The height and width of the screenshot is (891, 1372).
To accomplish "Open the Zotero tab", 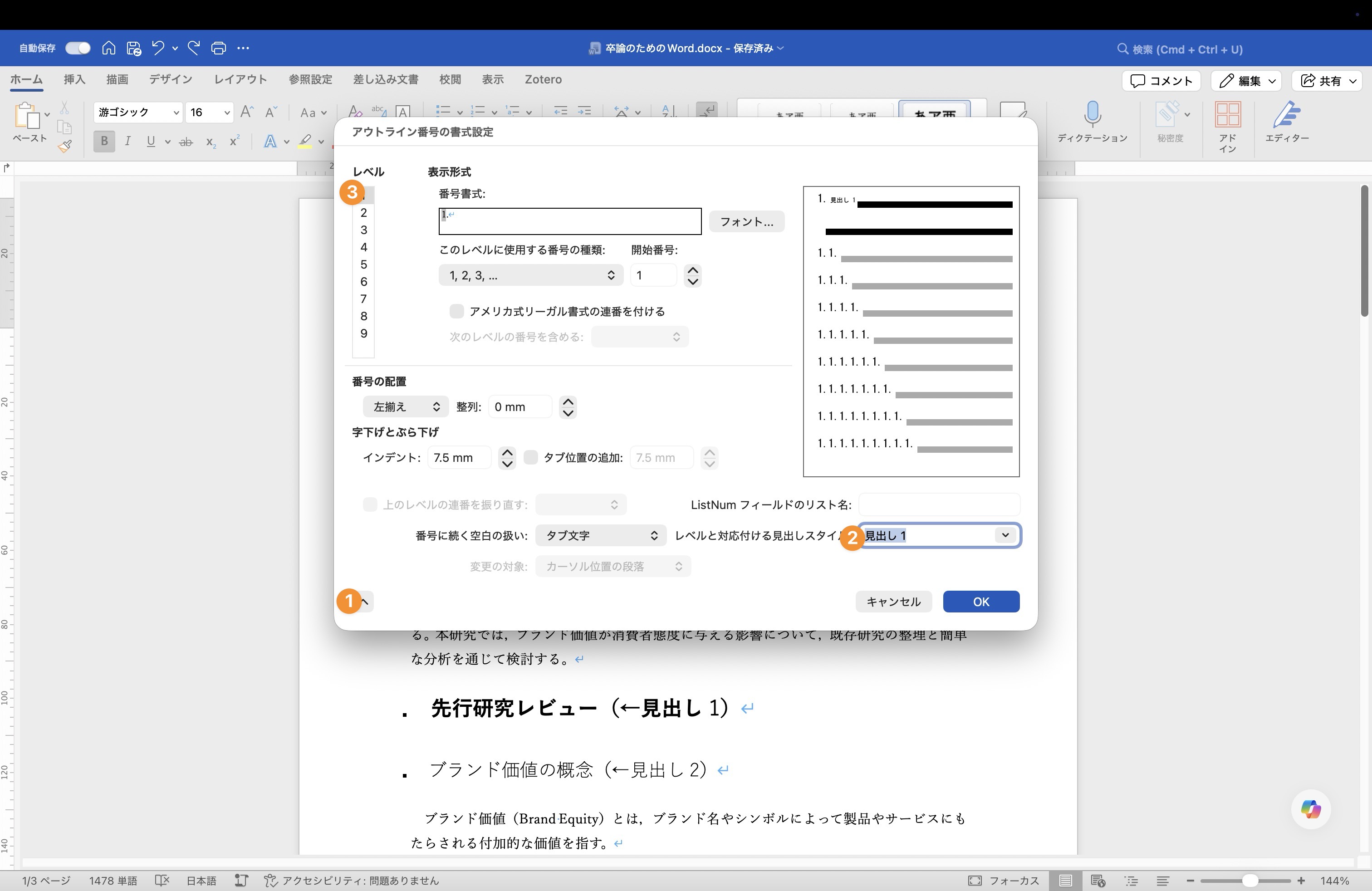I will tap(543, 79).
